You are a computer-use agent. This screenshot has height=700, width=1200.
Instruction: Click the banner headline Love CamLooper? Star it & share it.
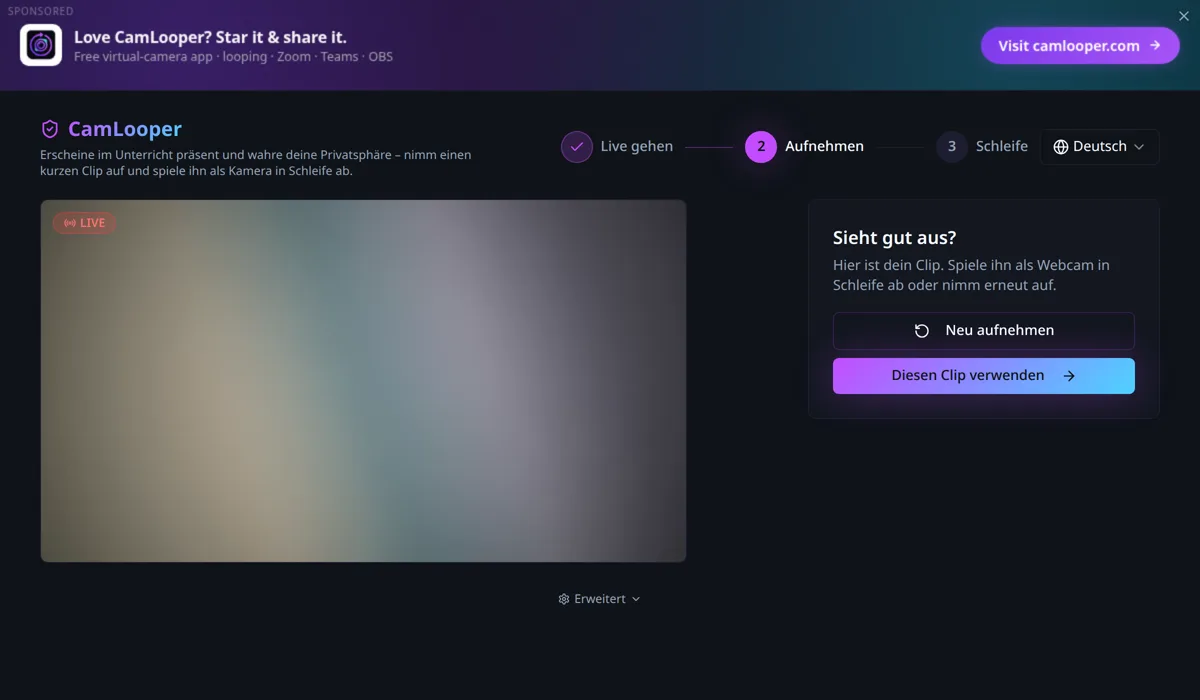(x=210, y=37)
